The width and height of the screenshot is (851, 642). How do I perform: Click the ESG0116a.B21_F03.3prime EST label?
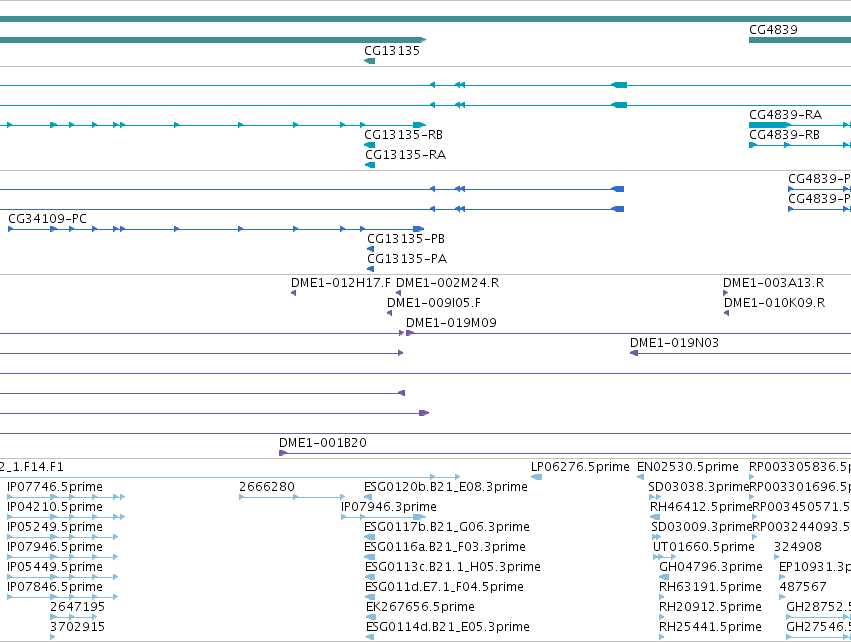[x=445, y=547]
